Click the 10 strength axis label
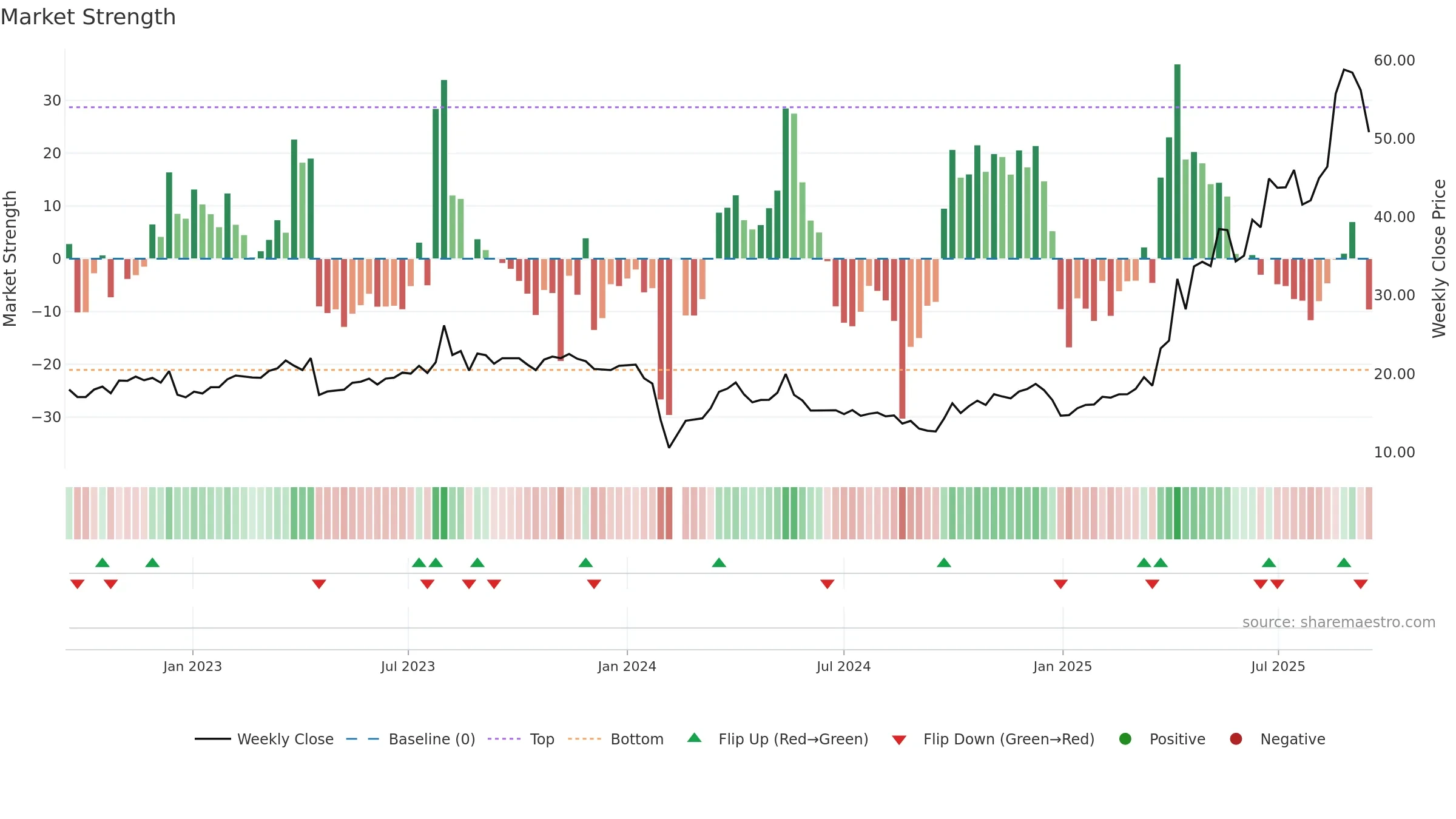This screenshot has width=1456, height=819. tap(52, 206)
